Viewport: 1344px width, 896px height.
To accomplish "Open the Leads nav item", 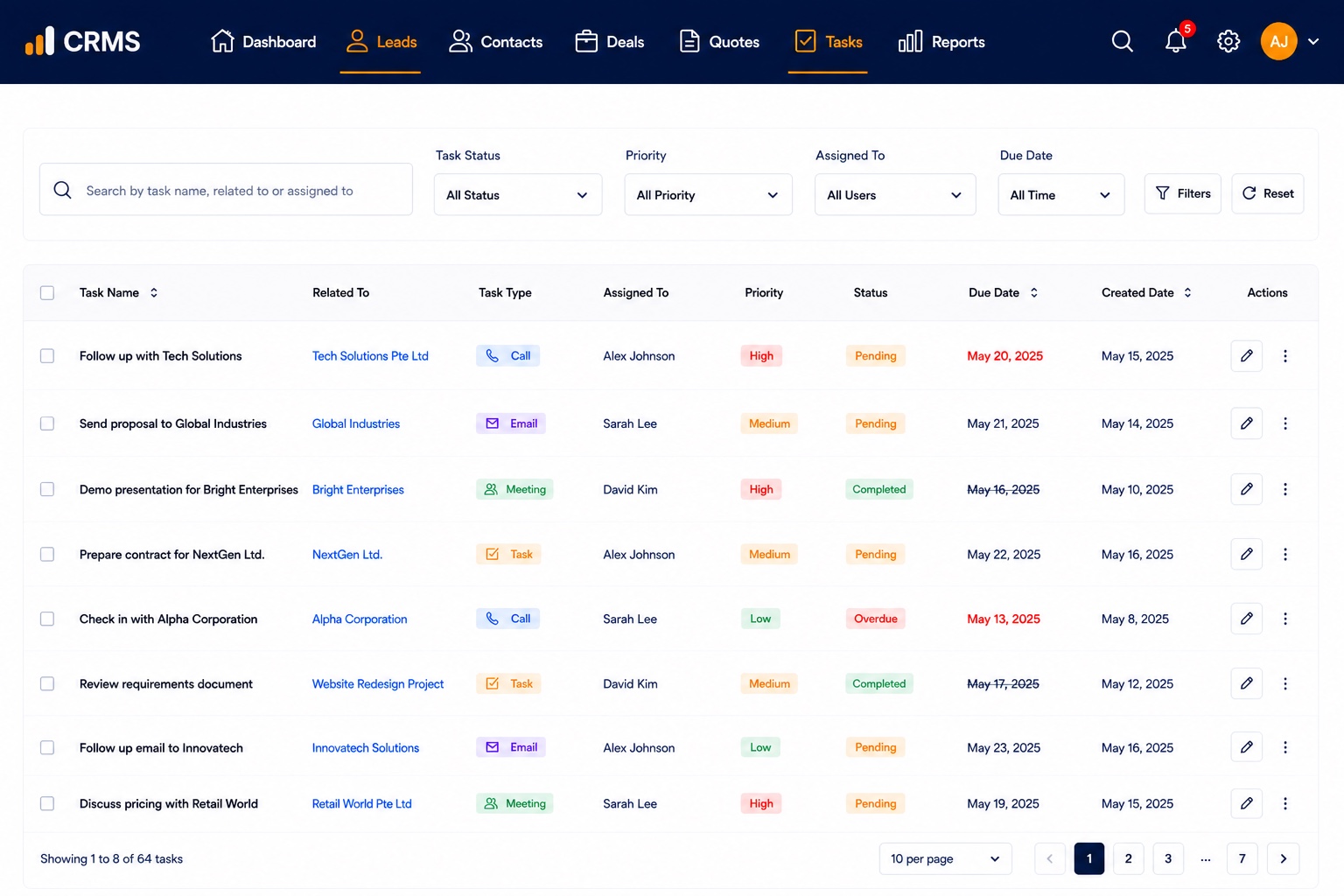I will (381, 41).
